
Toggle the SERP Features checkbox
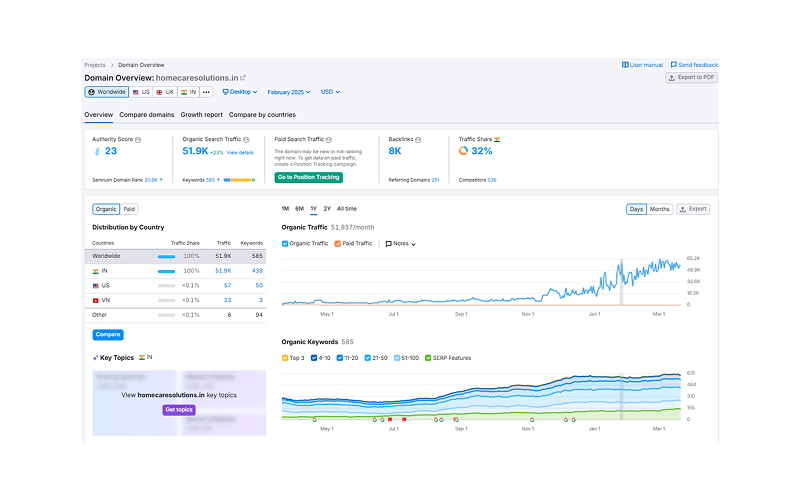tap(428, 358)
